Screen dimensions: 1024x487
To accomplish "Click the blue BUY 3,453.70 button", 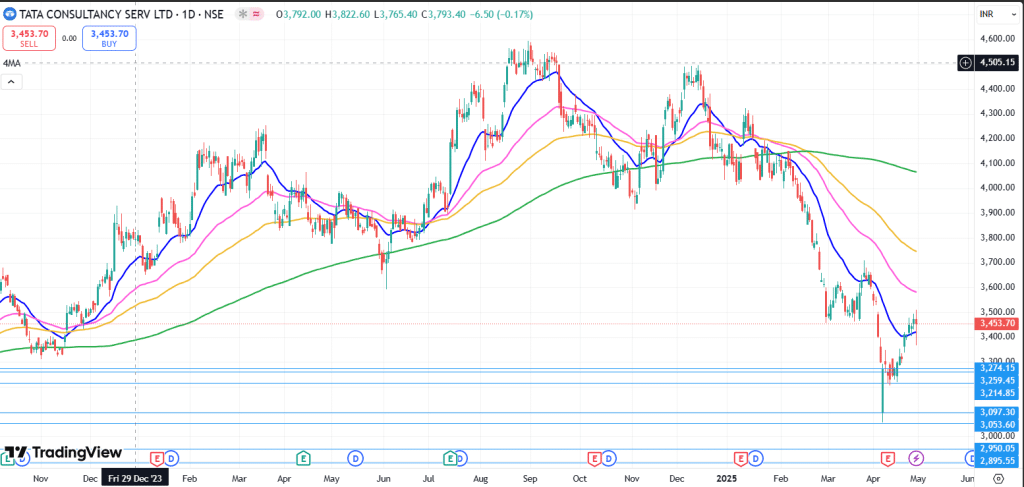I will tap(109, 39).
